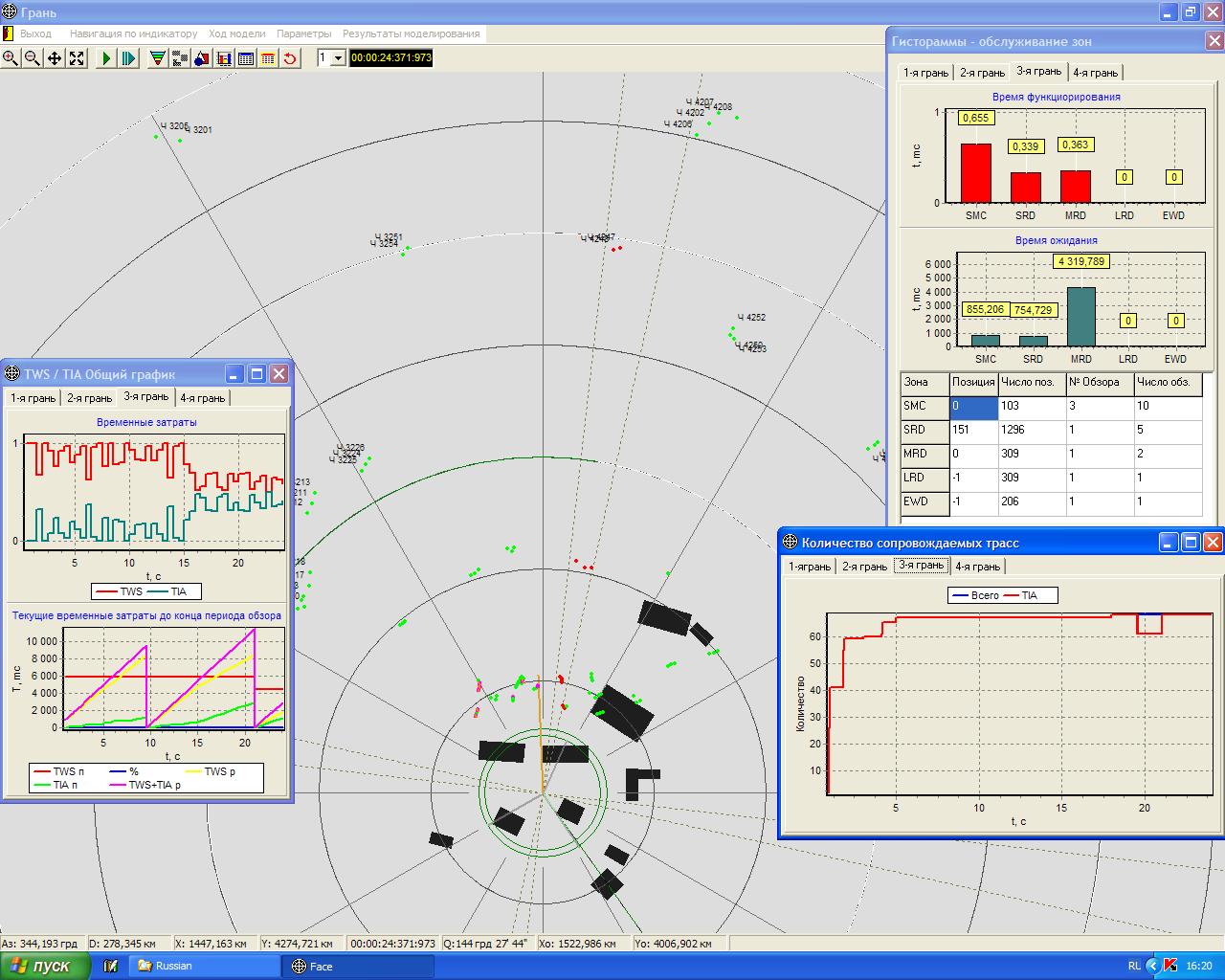Click the RL language indicator in tray
Image resolution: width=1225 pixels, height=980 pixels.
point(1134,967)
